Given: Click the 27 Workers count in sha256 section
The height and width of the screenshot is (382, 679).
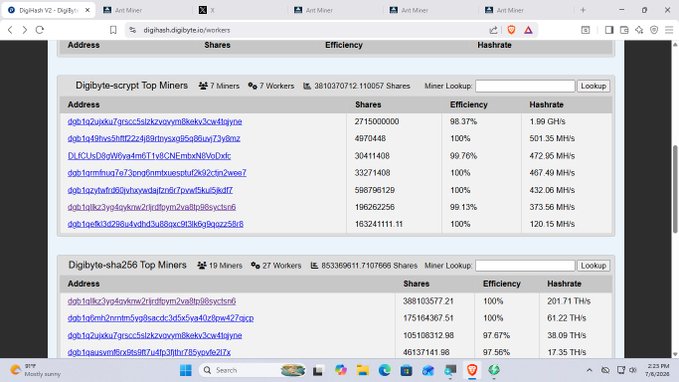Looking at the screenshot, I should pyautogui.click(x=276, y=265).
